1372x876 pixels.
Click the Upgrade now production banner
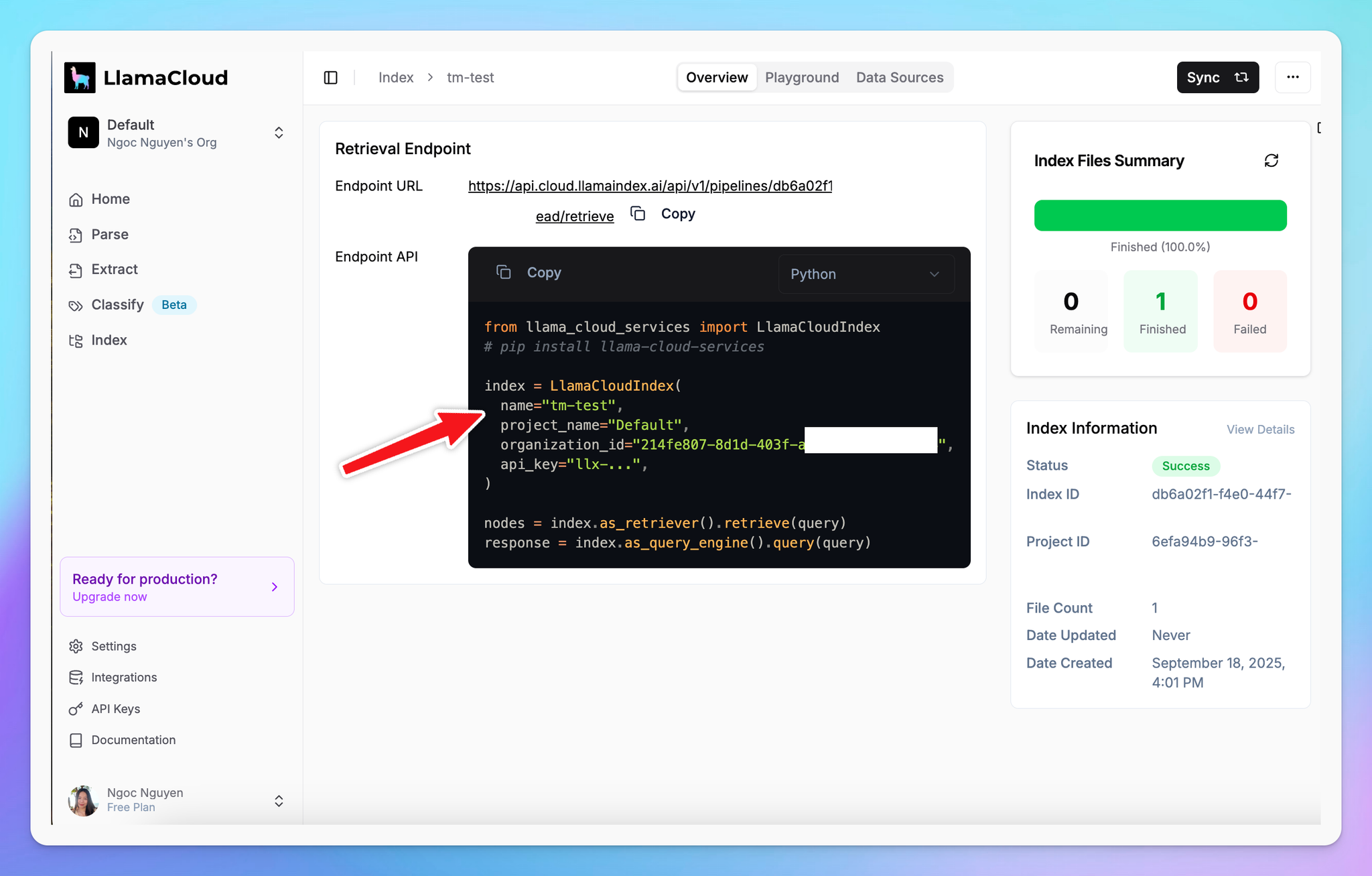tap(177, 587)
